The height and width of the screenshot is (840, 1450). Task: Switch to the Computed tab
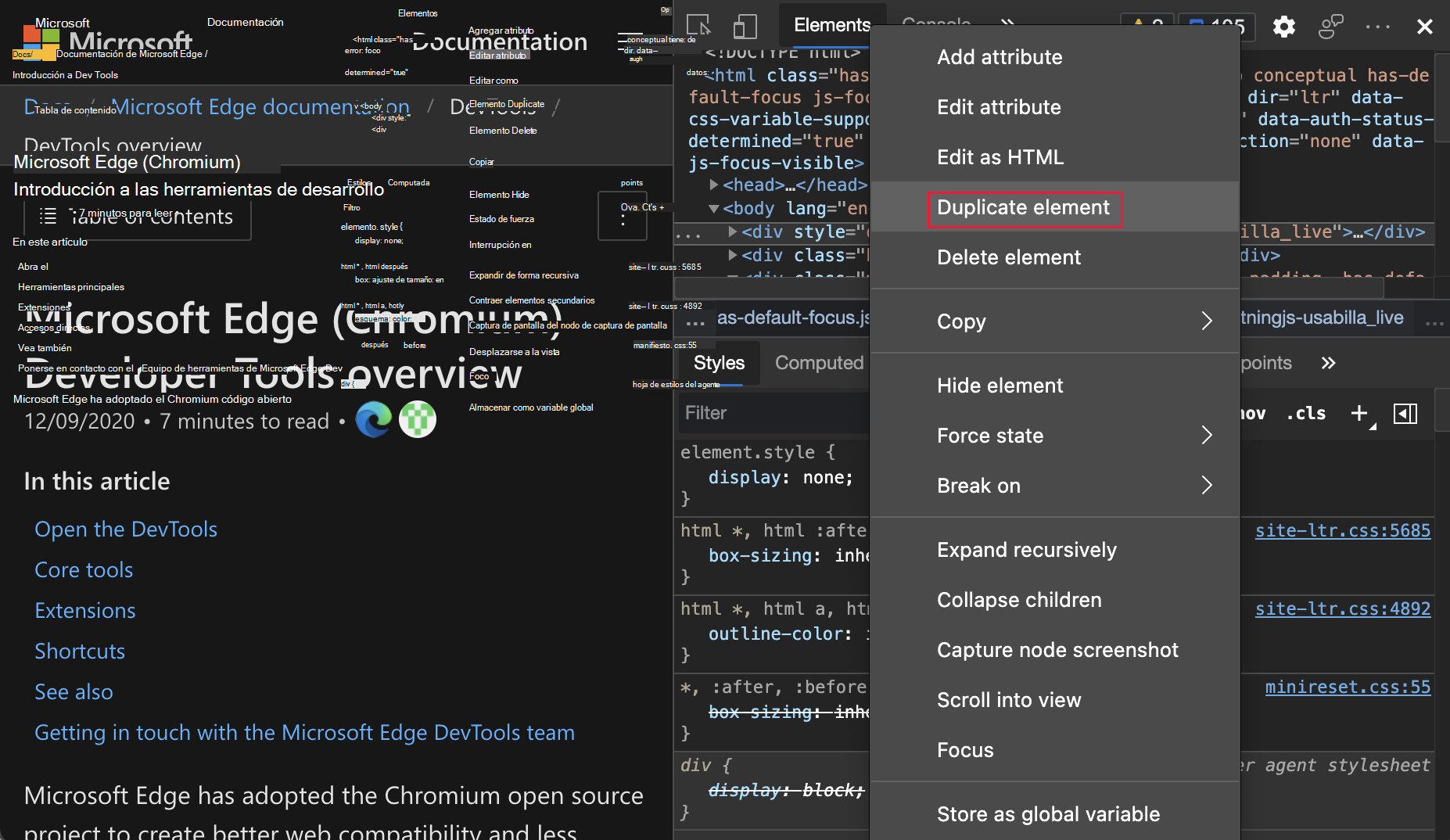(x=819, y=363)
